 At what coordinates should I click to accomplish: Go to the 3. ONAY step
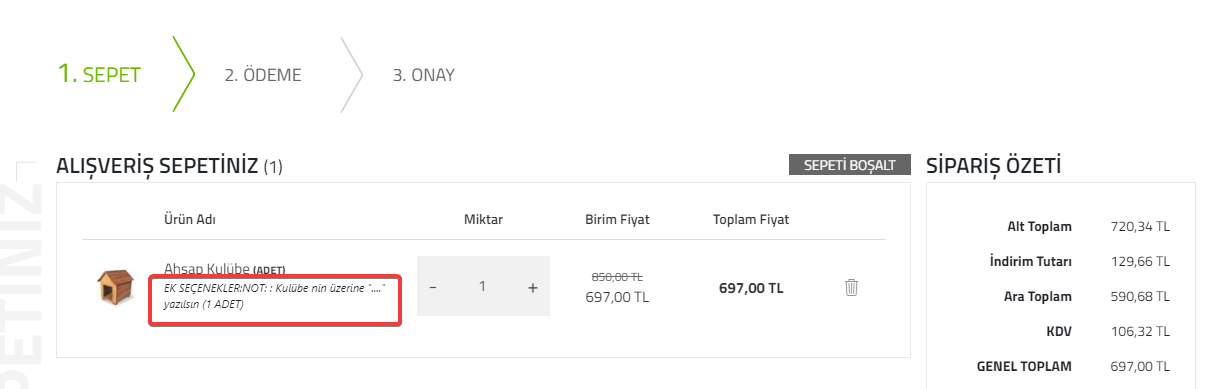coord(423,75)
